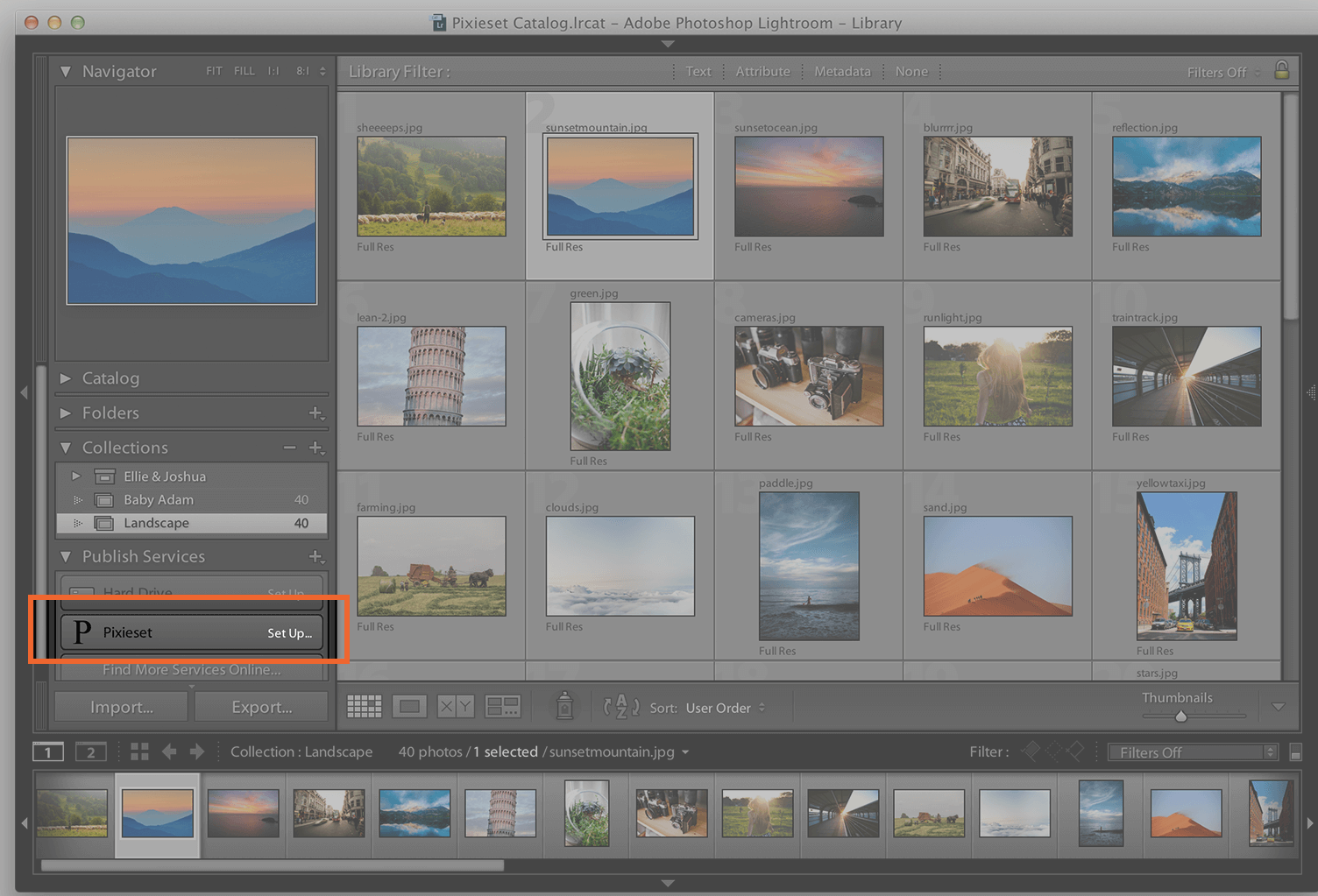Click Set Up for Pixieset

point(289,632)
